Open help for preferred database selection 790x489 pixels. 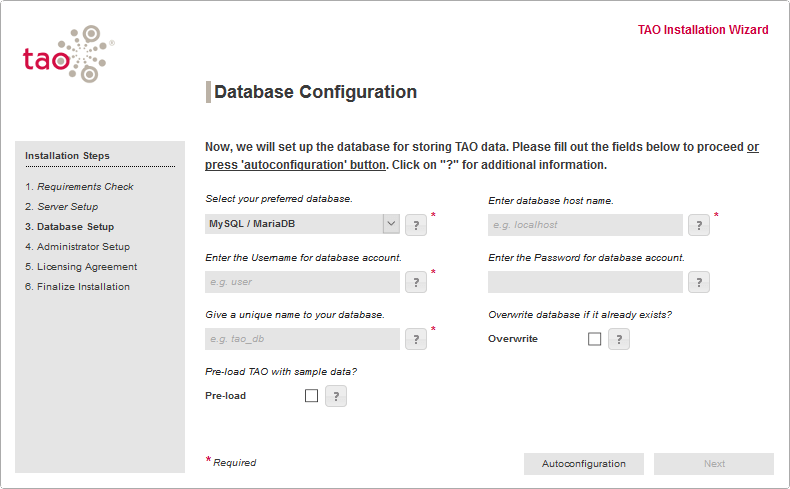point(416,225)
